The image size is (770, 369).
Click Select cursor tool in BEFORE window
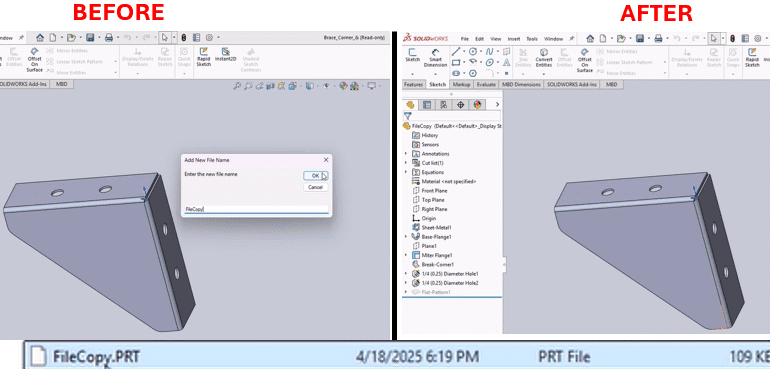pyautogui.click(x=165, y=38)
